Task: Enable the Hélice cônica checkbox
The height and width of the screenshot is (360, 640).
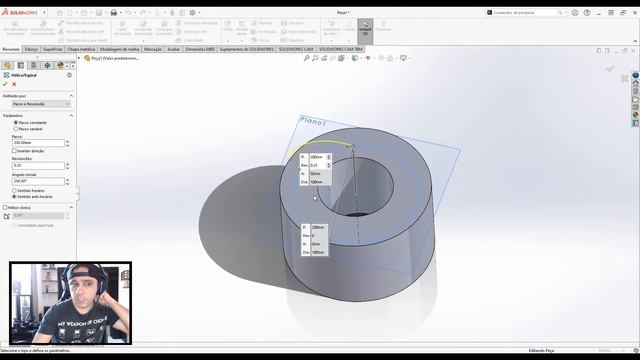Action: [x=5, y=208]
